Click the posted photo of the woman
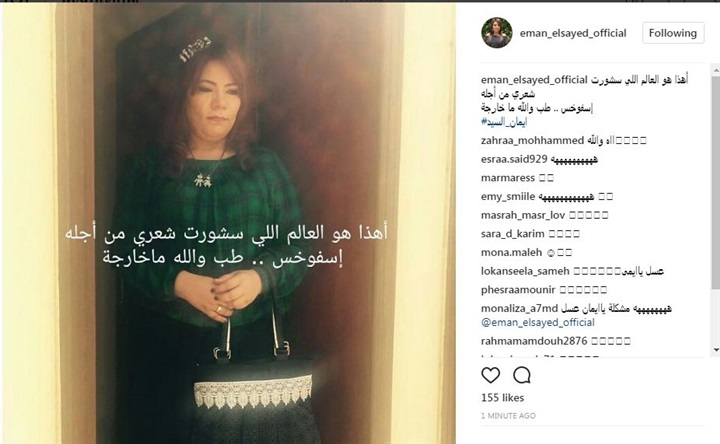 pyautogui.click(x=229, y=224)
